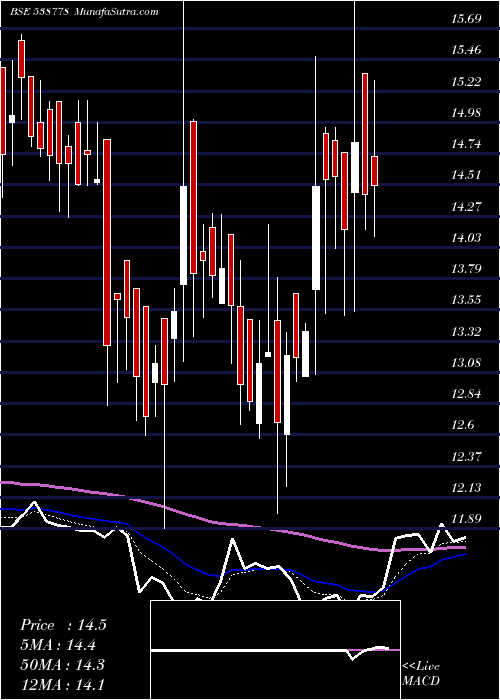Image resolution: width=500 pixels, height=700 pixels.
Task: Click the MunafaSutra.com header text
Action: click(x=118, y=11)
